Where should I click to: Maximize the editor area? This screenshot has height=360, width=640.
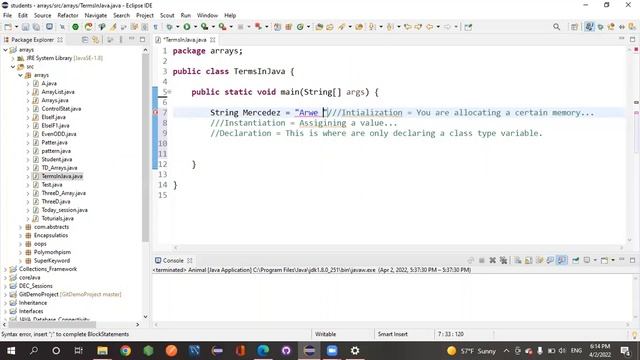[632, 39]
